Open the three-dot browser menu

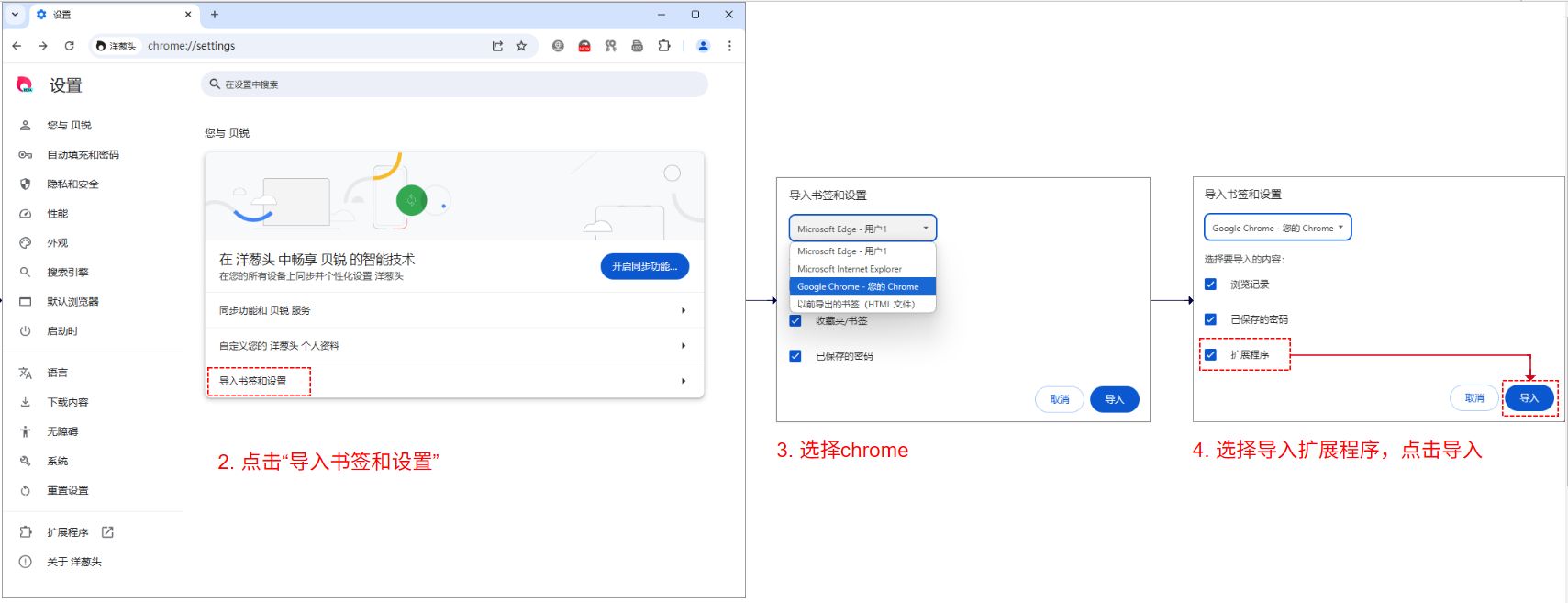729,46
